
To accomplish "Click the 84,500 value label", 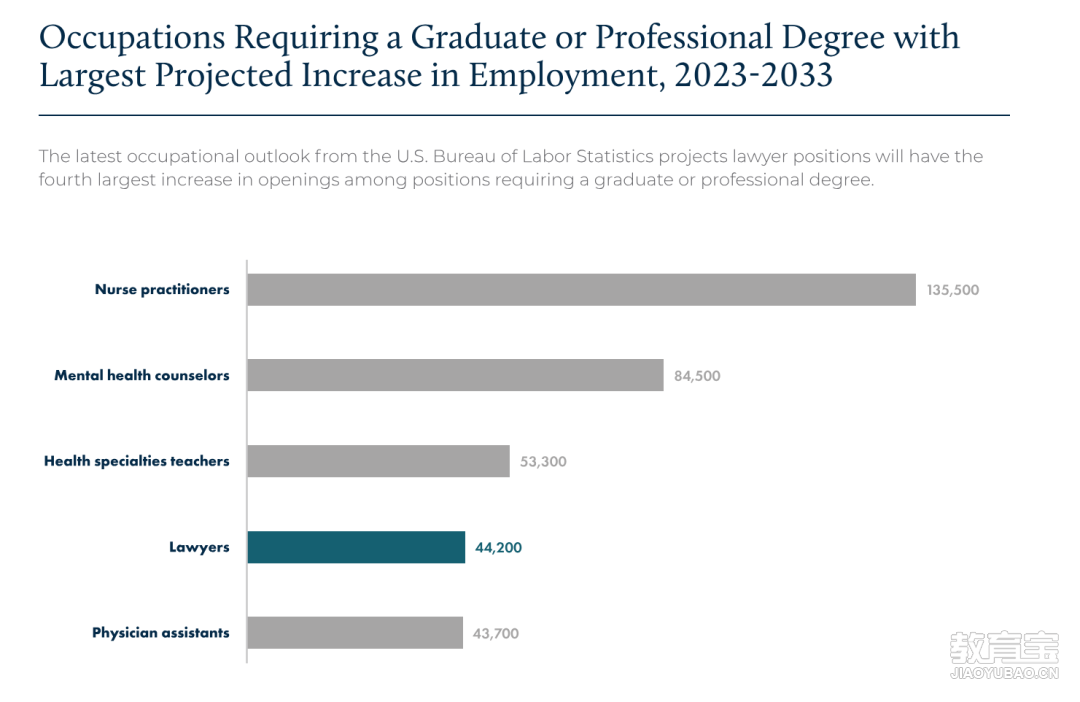I will pyautogui.click(x=697, y=376).
